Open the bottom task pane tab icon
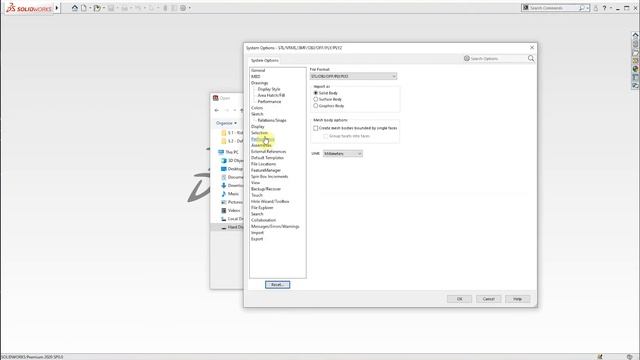Image resolution: width=640 pixels, height=360 pixels. (635, 85)
